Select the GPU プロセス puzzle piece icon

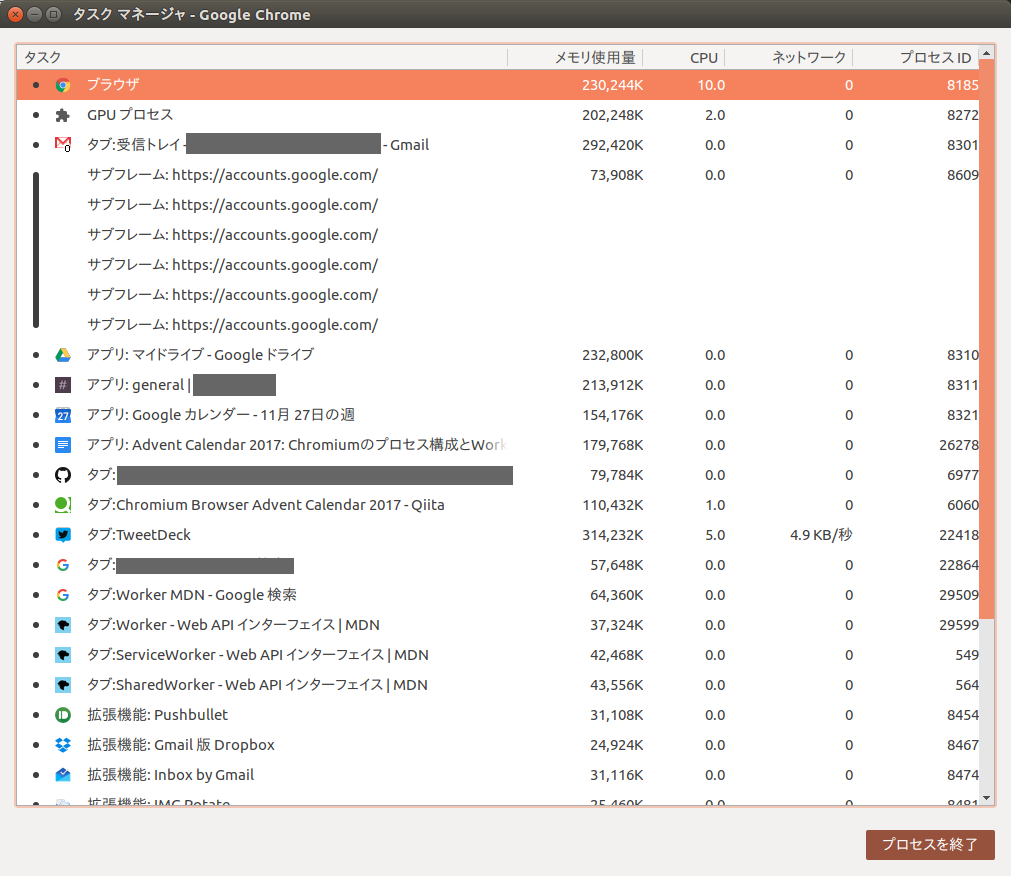click(x=62, y=115)
